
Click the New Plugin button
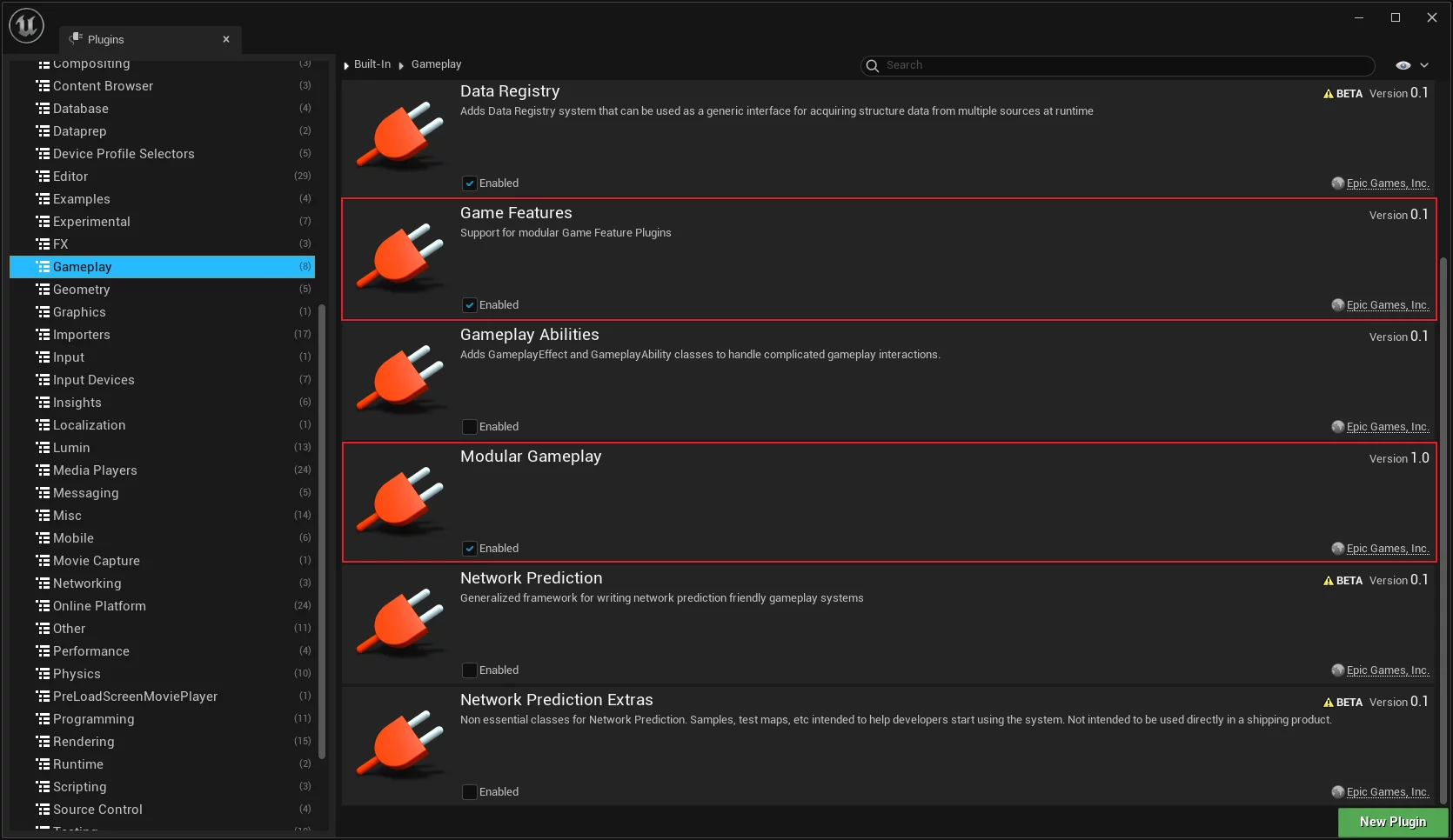[1392, 822]
